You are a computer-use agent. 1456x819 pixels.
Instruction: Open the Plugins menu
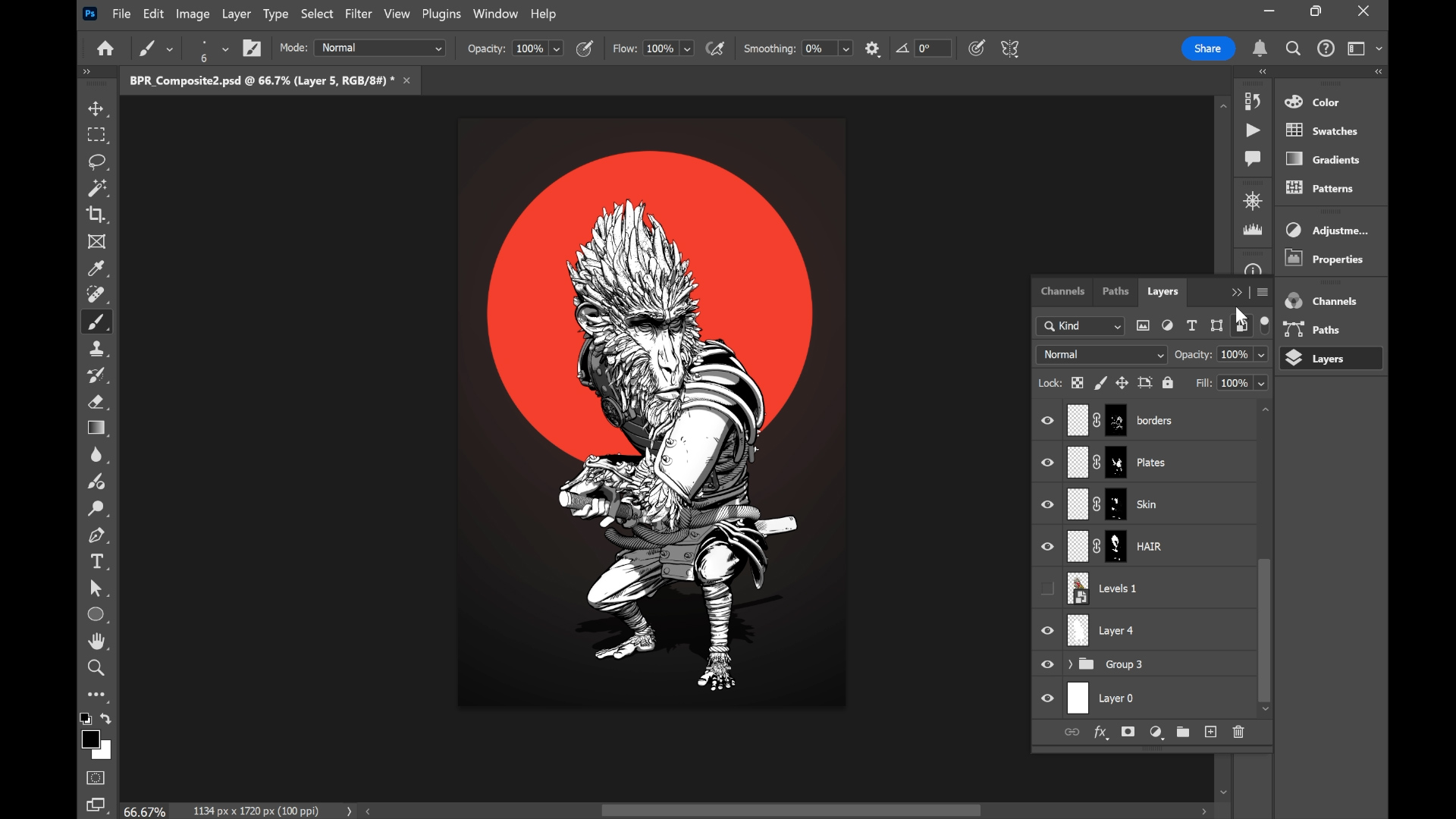tap(441, 14)
